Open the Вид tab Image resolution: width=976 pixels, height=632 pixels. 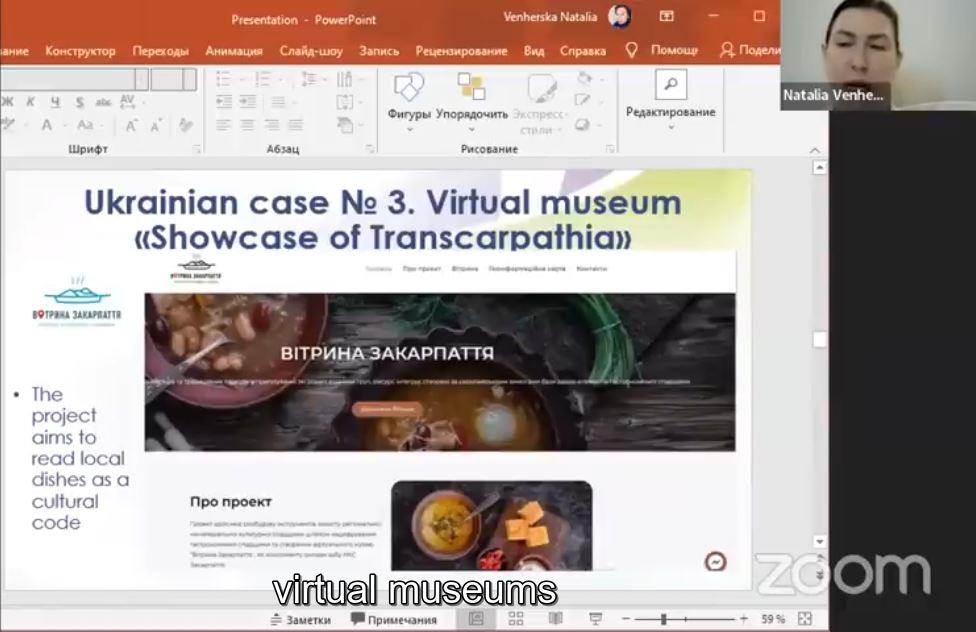(534, 50)
